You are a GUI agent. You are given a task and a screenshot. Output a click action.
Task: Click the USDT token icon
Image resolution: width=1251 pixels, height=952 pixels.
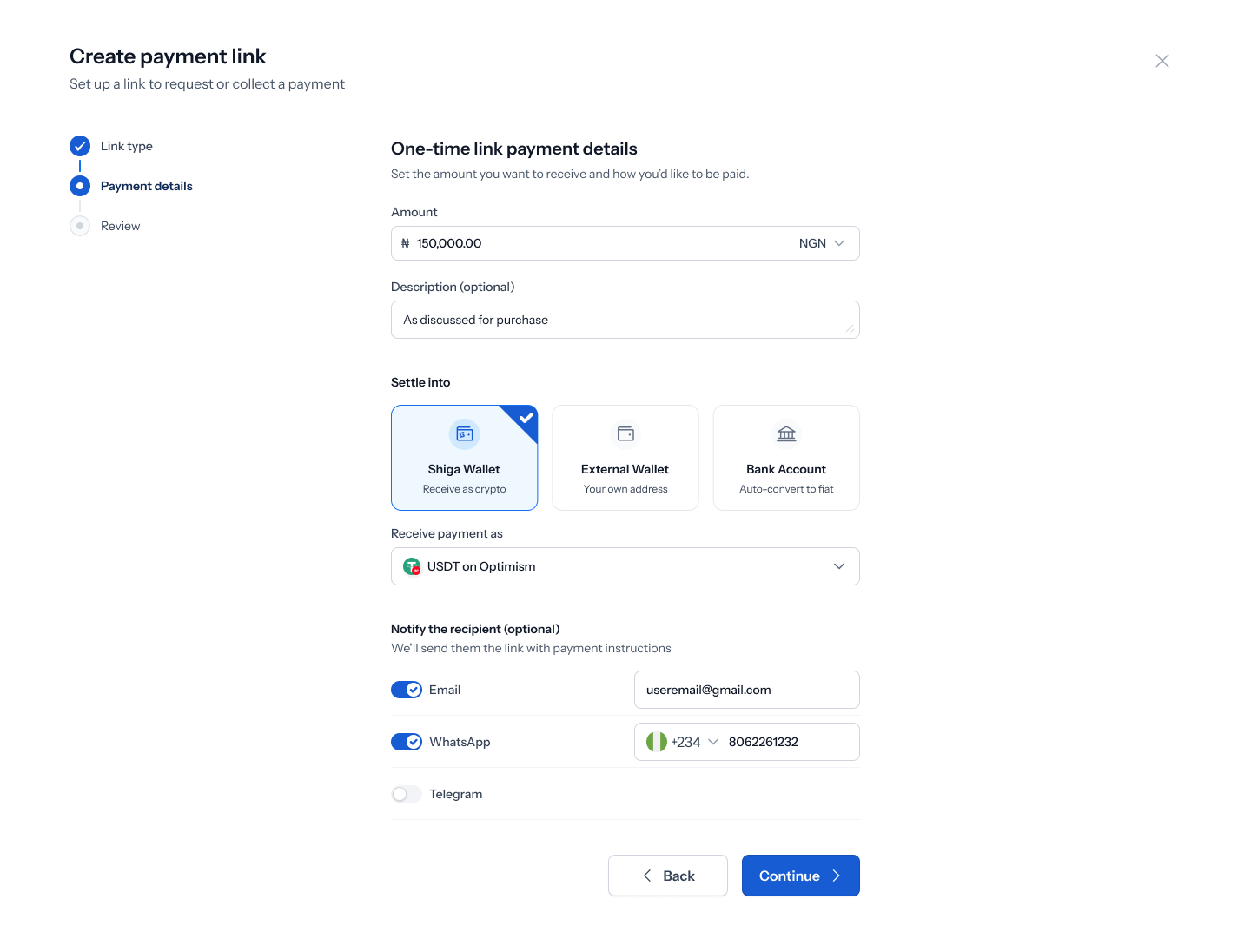pyautogui.click(x=412, y=566)
